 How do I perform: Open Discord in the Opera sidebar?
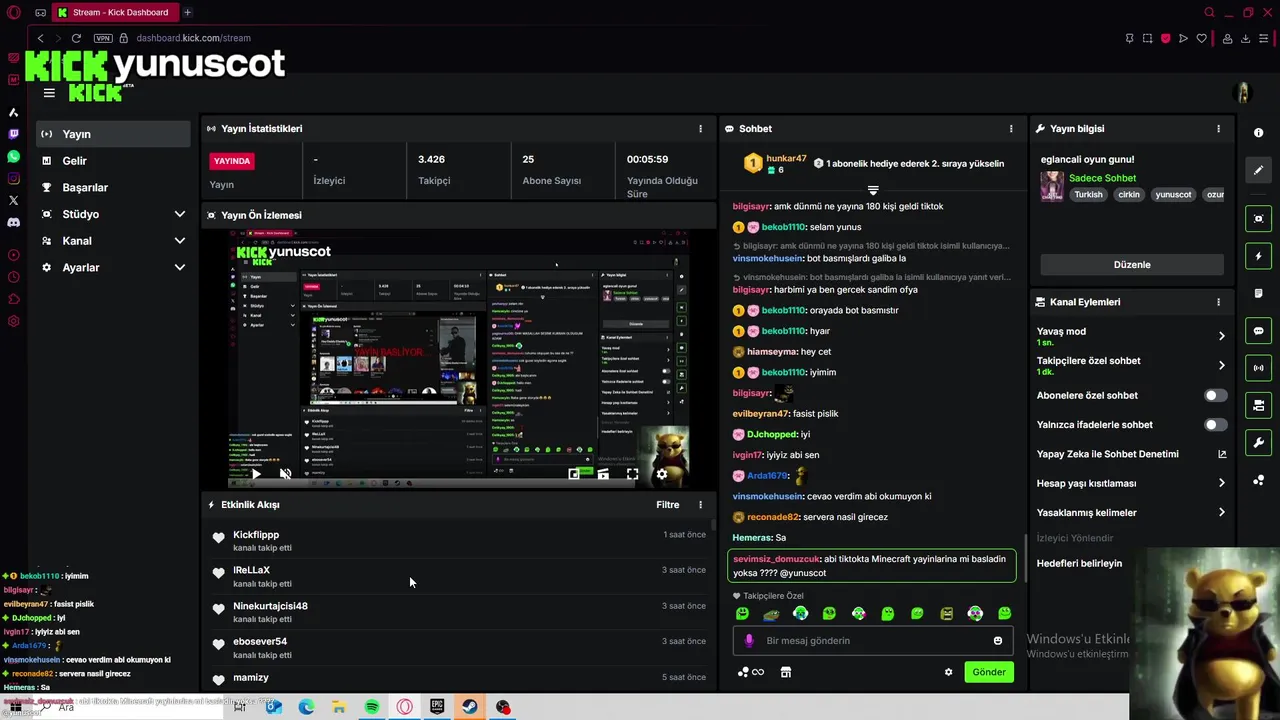tap(13, 223)
